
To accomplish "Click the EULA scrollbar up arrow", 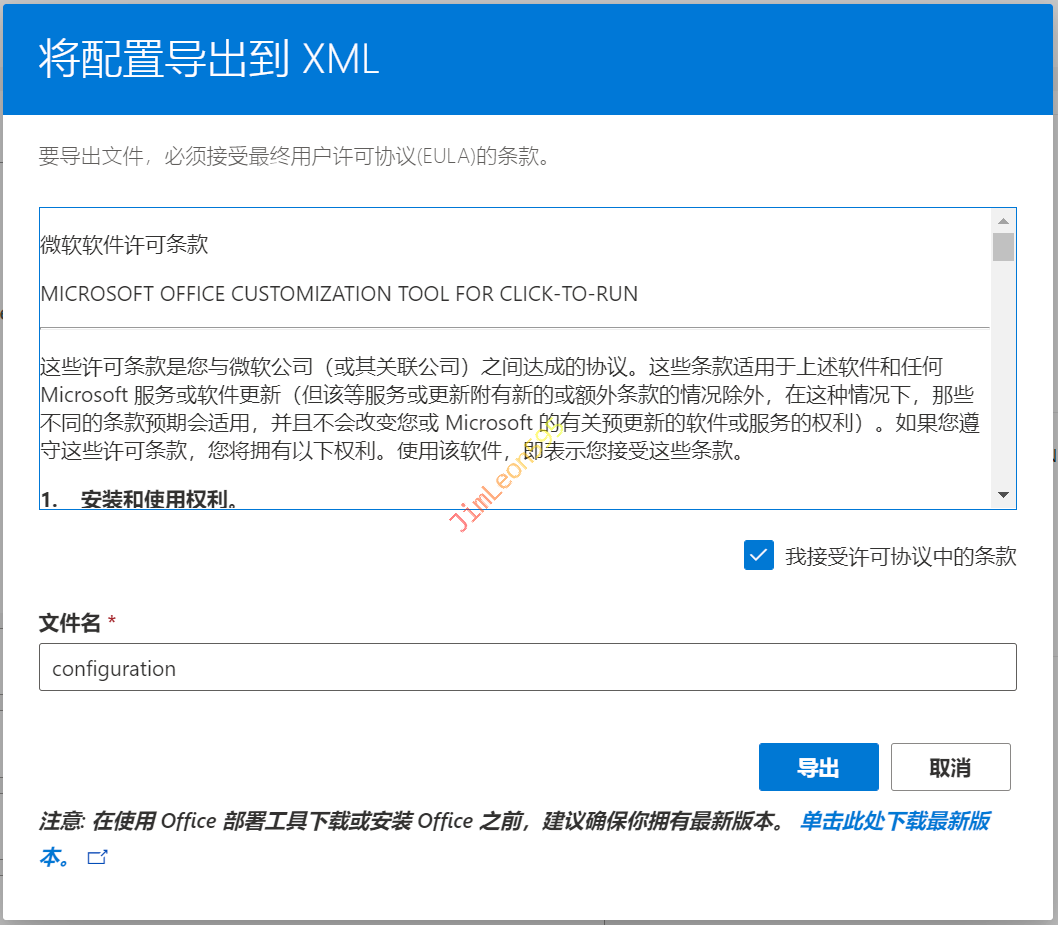I will [1003, 220].
